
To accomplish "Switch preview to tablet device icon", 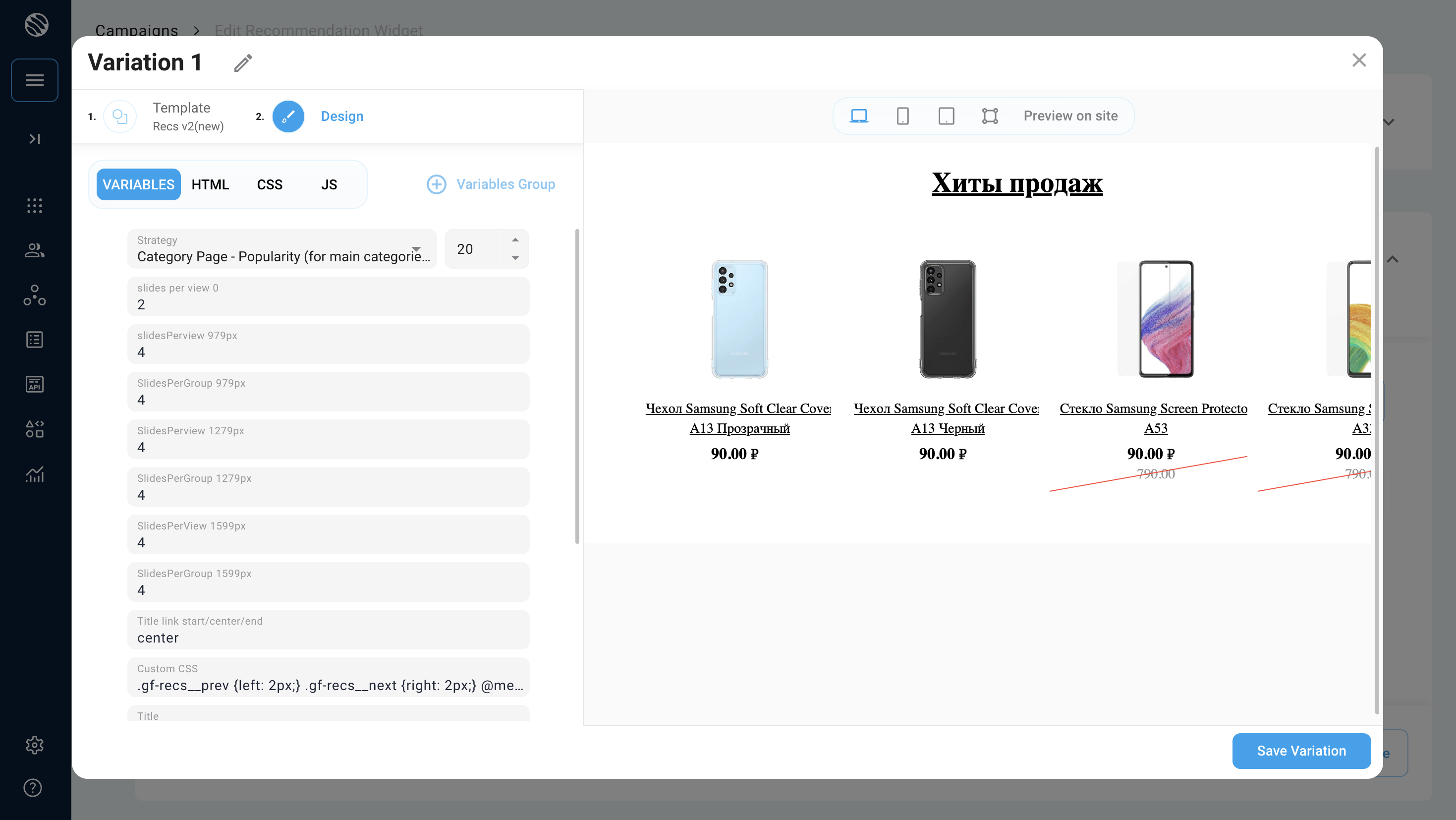I will point(946,116).
